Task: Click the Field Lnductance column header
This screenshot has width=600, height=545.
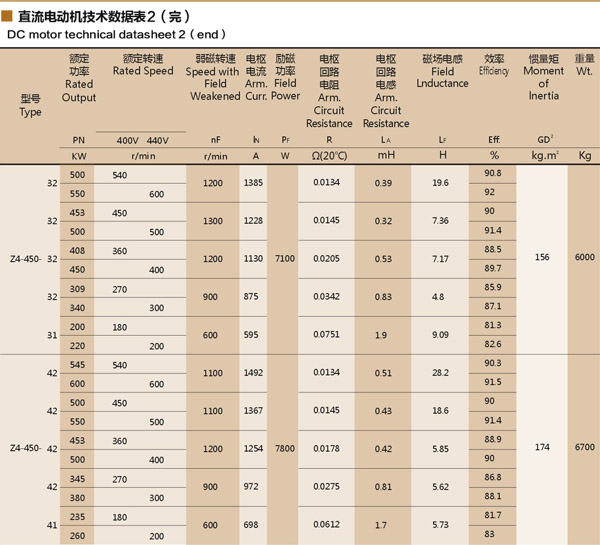Action: point(442,72)
